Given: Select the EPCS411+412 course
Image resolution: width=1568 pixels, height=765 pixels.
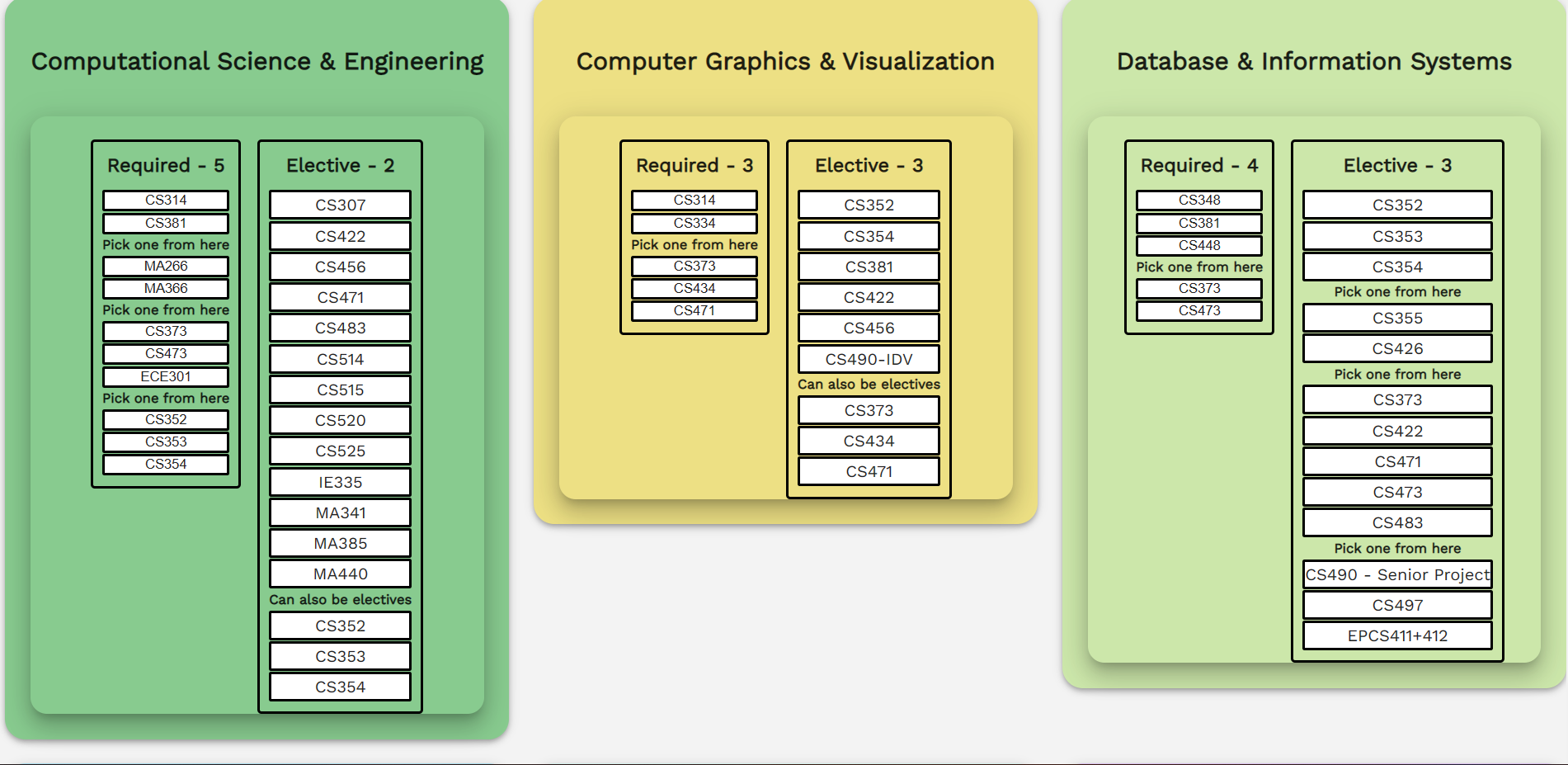Looking at the screenshot, I should click(1397, 635).
